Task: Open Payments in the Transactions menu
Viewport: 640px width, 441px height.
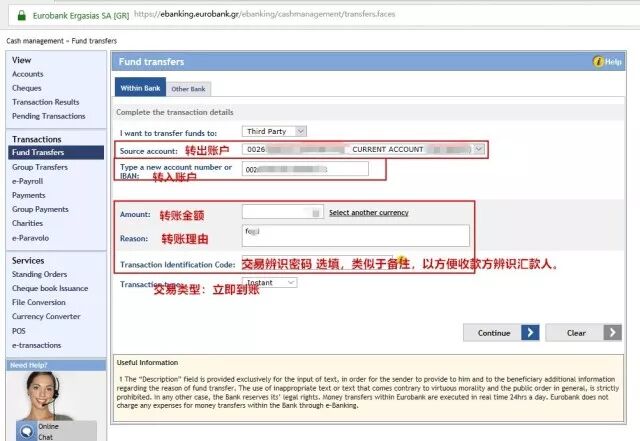Action: click(29, 195)
